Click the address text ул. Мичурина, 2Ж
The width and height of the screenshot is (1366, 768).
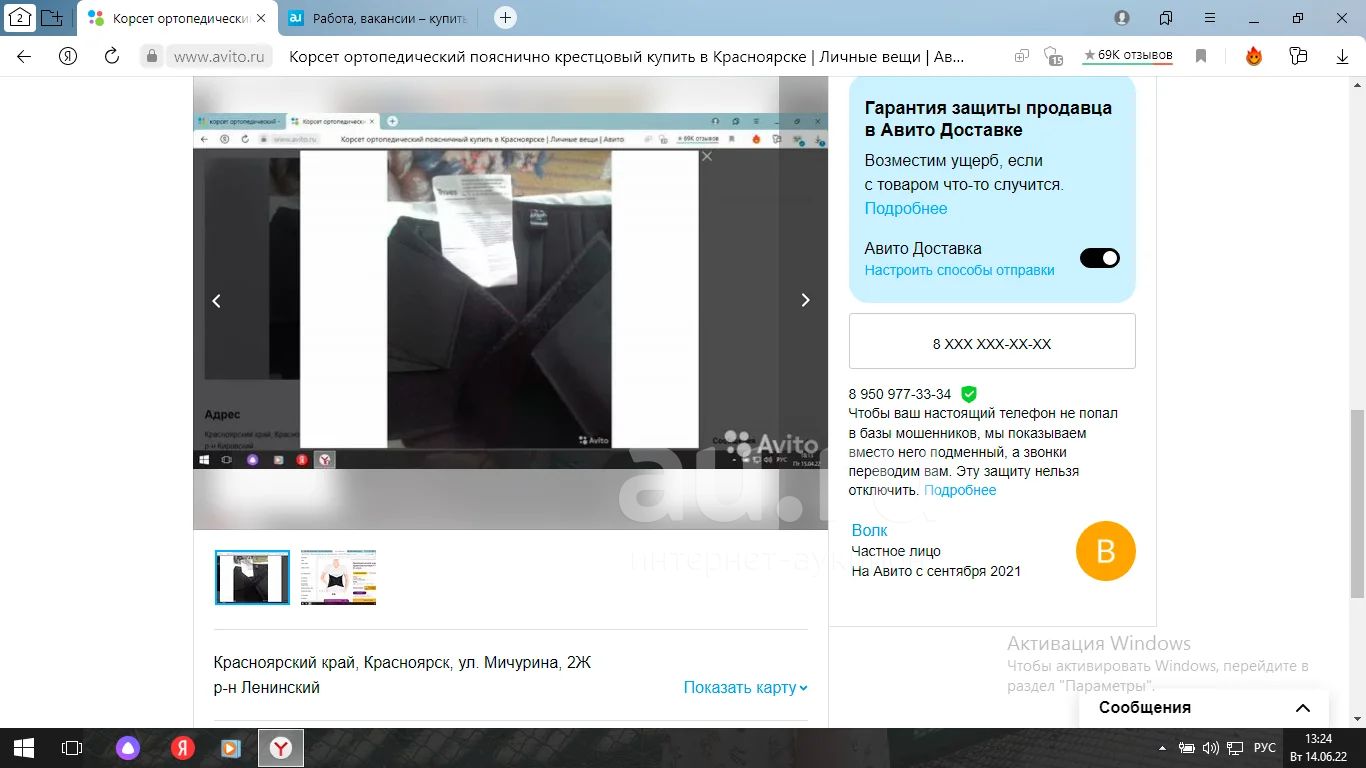pyautogui.click(x=525, y=663)
